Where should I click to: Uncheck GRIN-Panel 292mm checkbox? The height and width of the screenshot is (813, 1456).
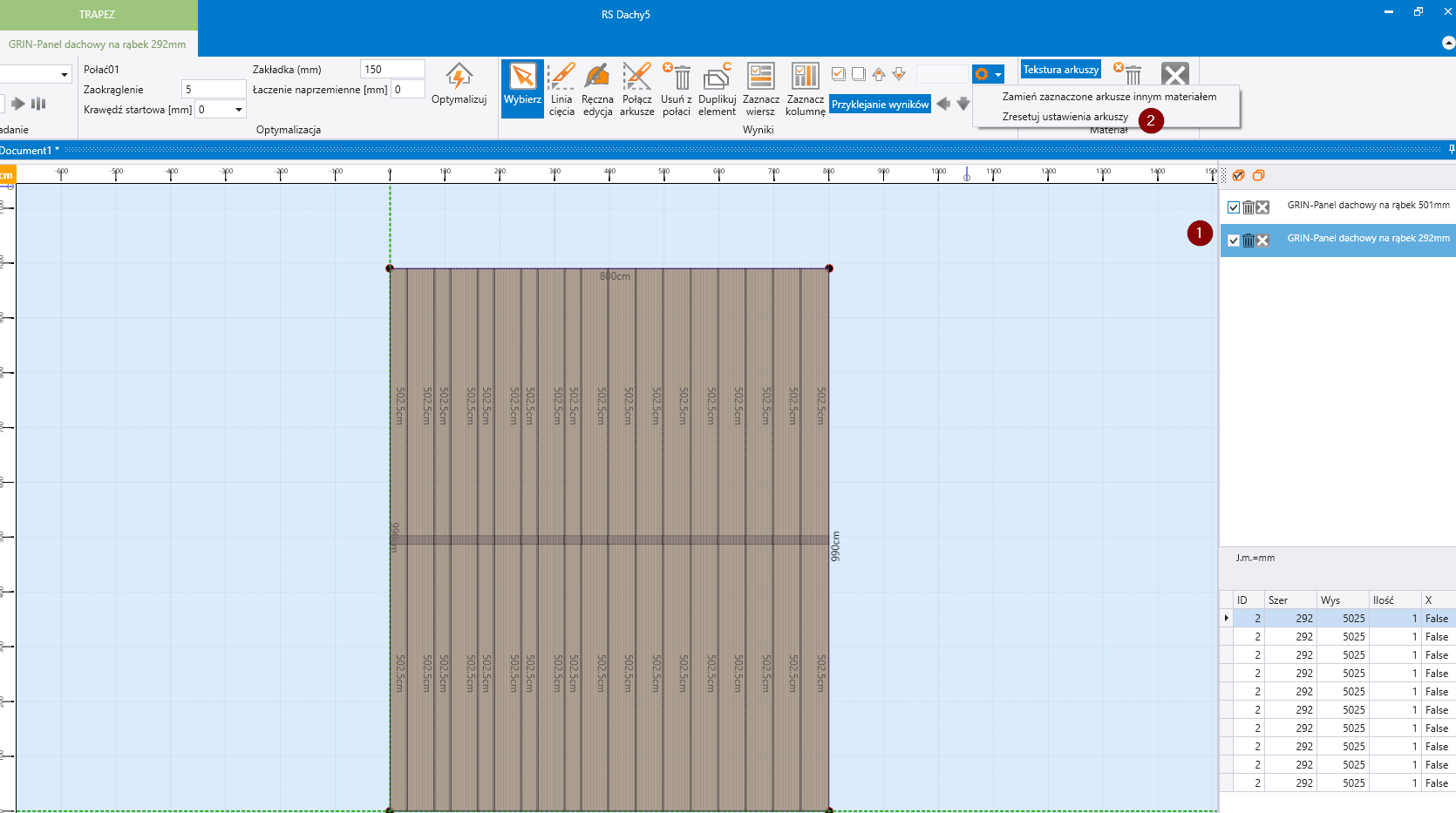1233,241
